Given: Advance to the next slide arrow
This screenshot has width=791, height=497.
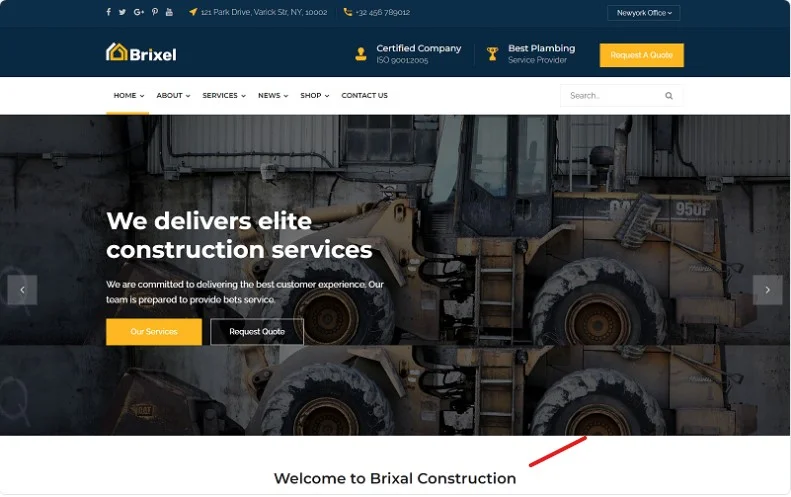Looking at the screenshot, I should tap(767, 290).
